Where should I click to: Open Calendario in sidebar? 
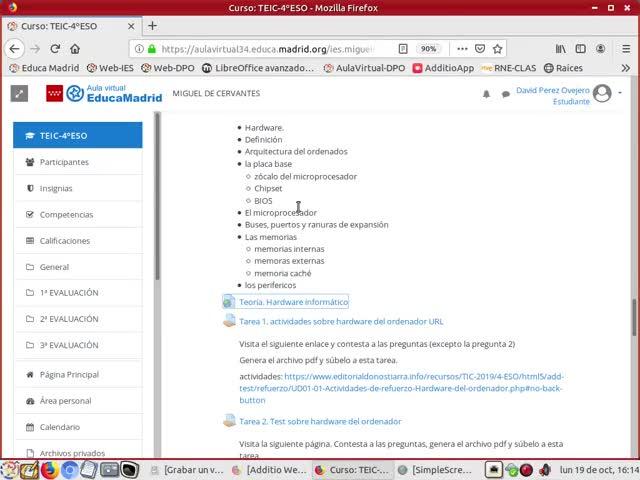pos(78,427)
